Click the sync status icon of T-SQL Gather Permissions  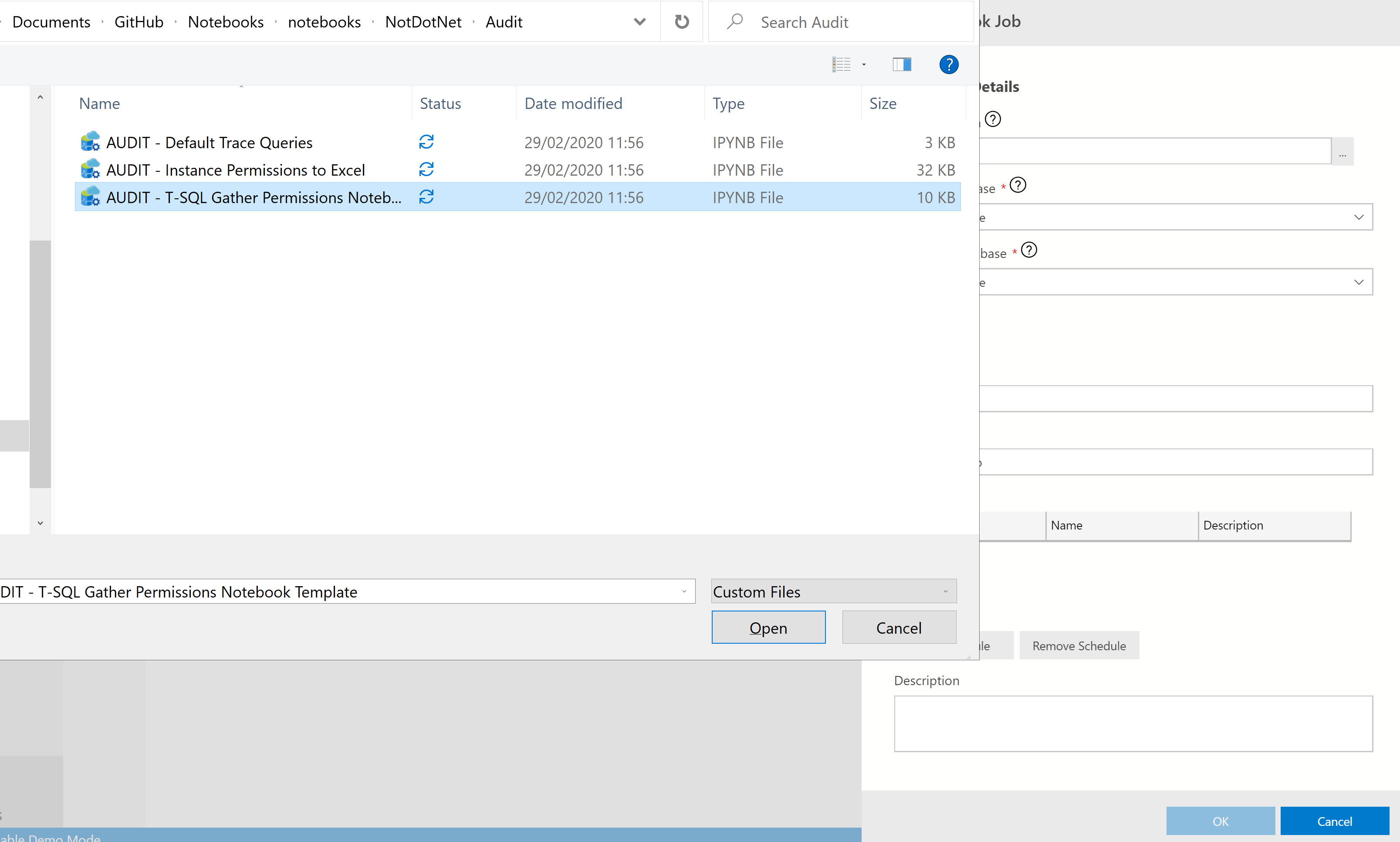coord(426,197)
